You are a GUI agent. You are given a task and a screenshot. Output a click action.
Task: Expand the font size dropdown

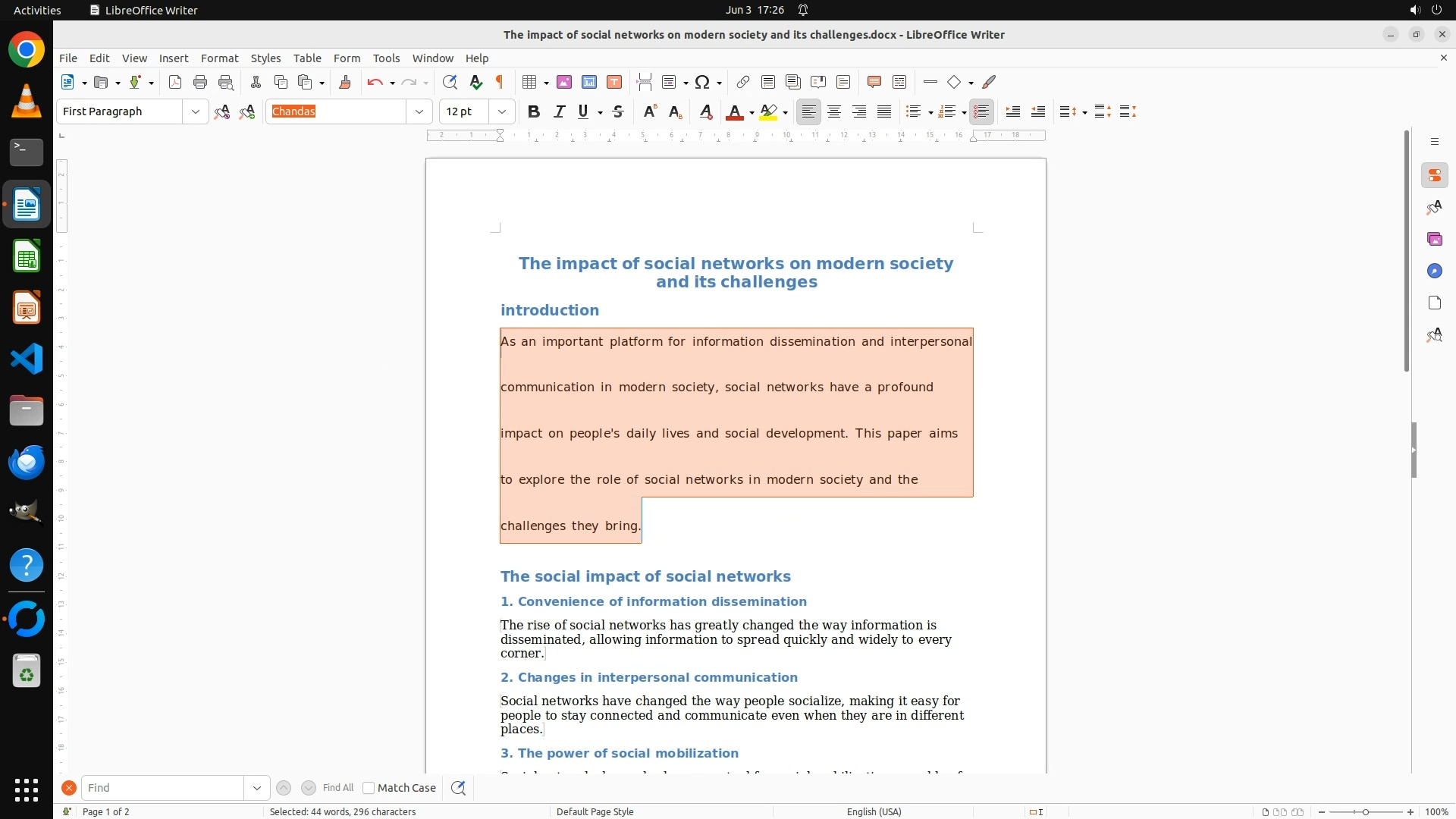pyautogui.click(x=502, y=111)
